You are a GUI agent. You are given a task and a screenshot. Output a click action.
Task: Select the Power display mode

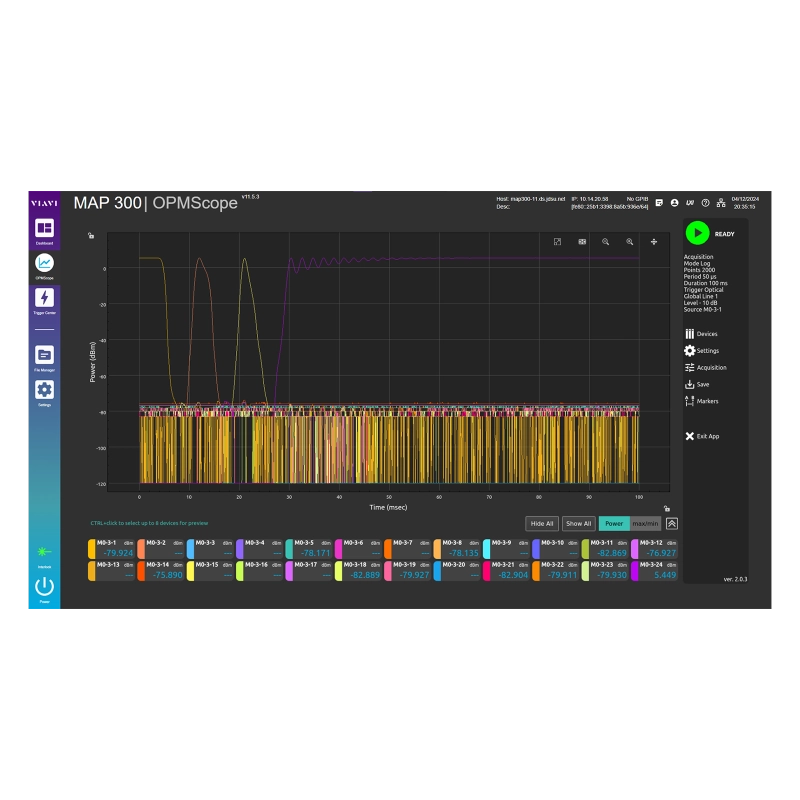click(x=614, y=523)
